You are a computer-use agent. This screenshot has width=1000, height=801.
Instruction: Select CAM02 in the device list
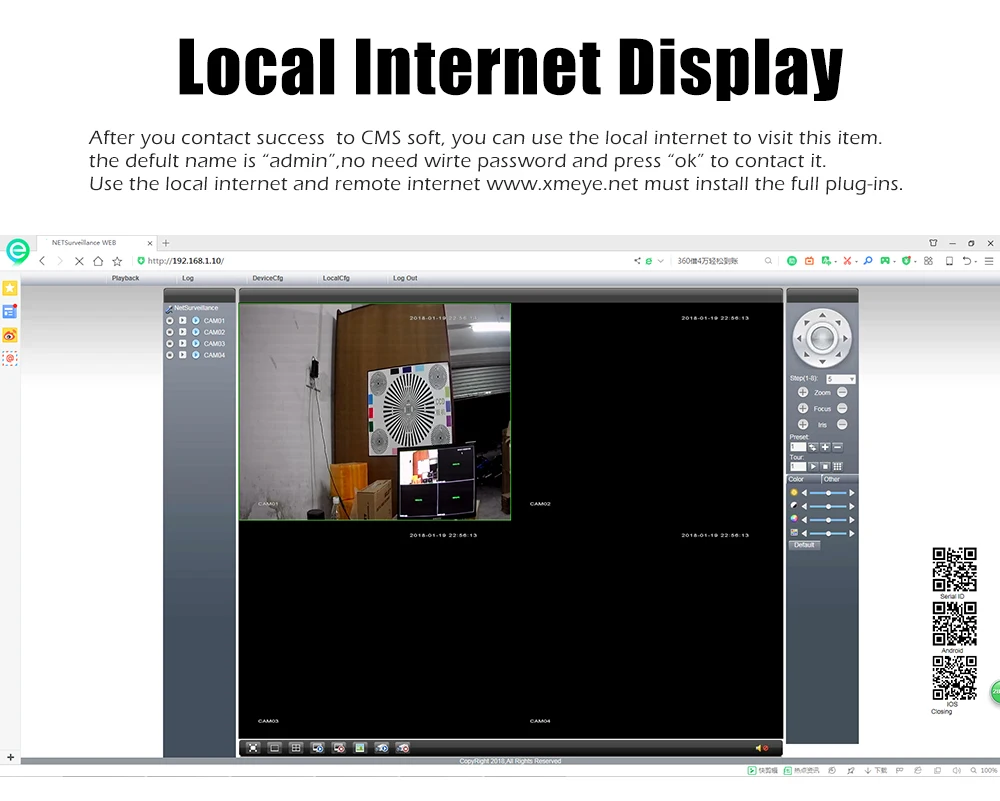point(214,332)
